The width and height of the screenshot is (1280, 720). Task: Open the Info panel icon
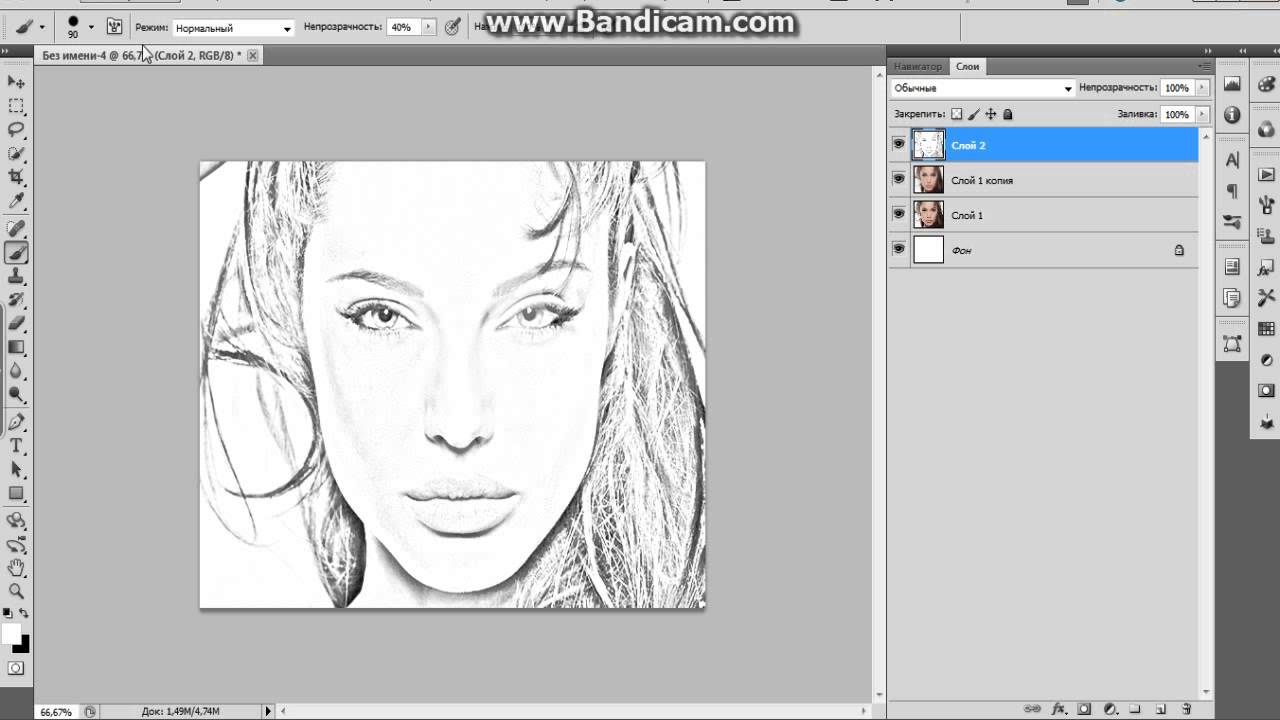pyautogui.click(x=1232, y=115)
